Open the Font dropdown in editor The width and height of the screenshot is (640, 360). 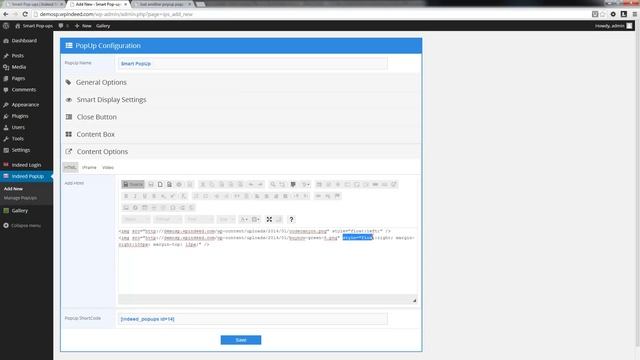[199, 219]
